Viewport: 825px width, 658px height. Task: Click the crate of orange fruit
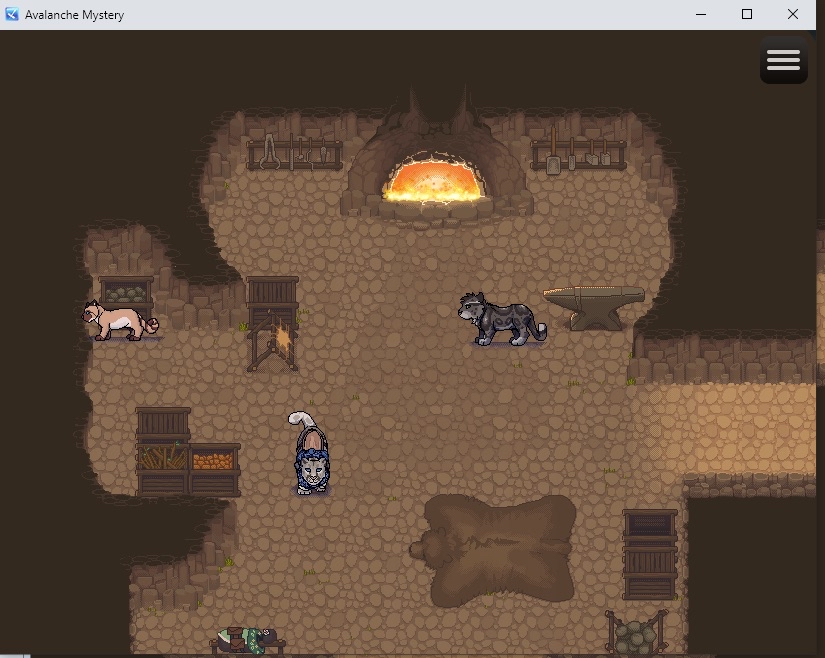coord(213,470)
